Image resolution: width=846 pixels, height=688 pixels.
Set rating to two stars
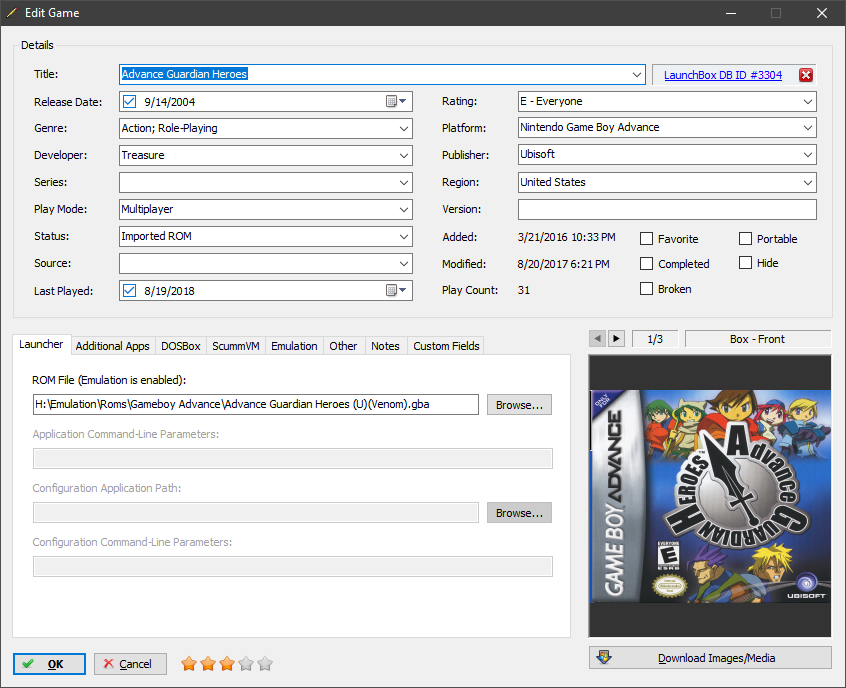click(x=208, y=664)
